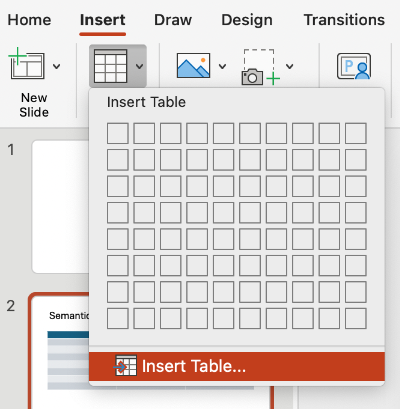
Task: Click the icon beside Insert Table… entry
Action: click(x=126, y=366)
